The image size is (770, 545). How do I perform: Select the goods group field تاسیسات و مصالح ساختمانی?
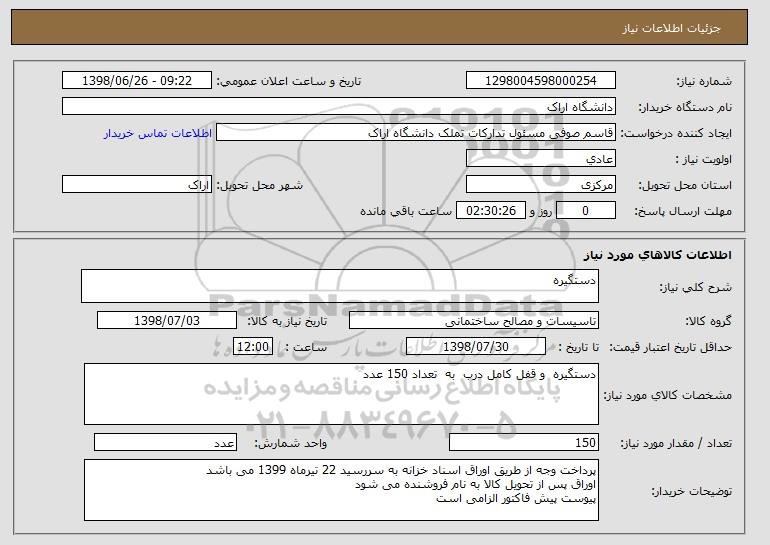474,321
